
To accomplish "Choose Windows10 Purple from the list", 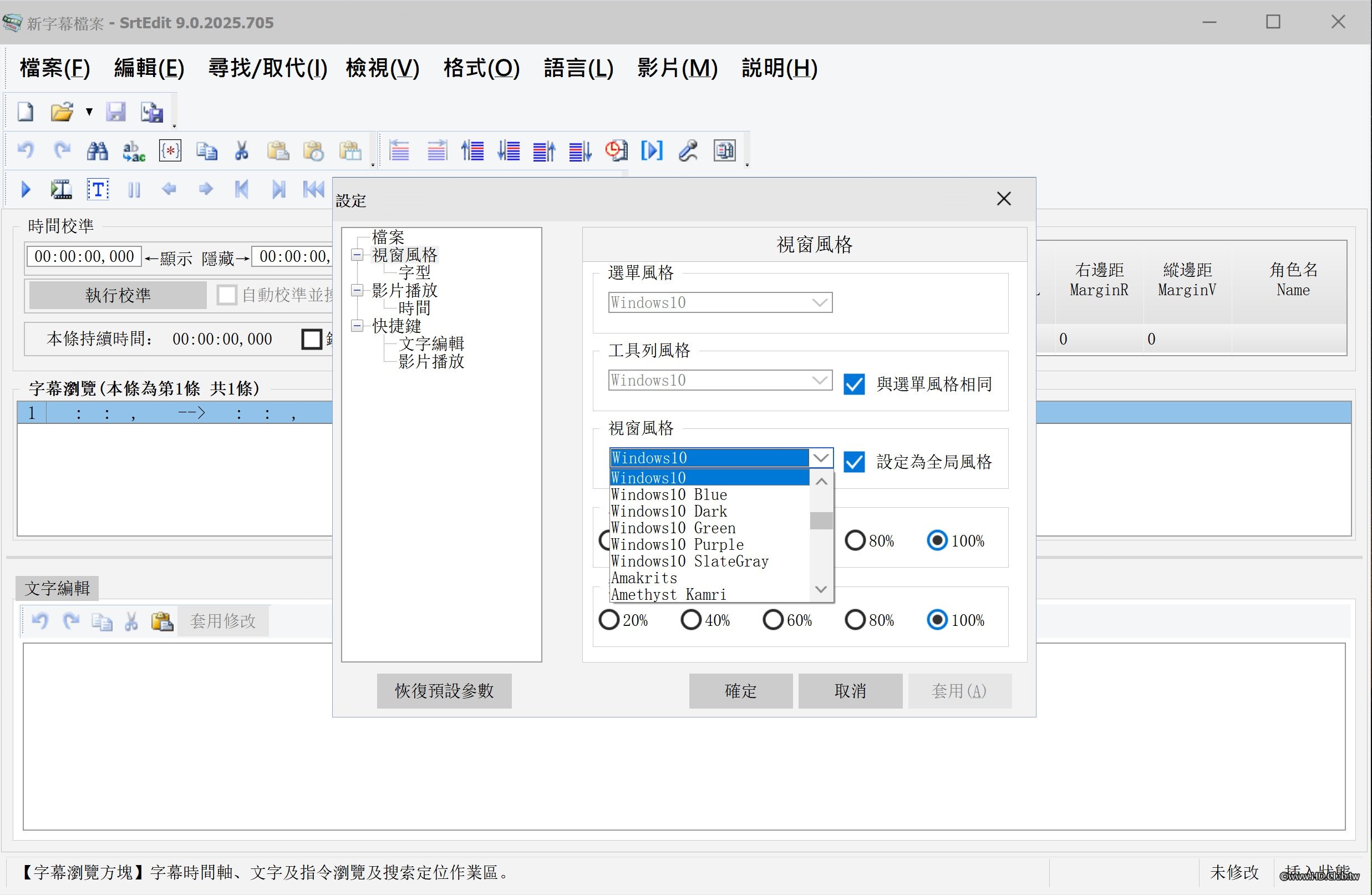I will click(x=710, y=544).
